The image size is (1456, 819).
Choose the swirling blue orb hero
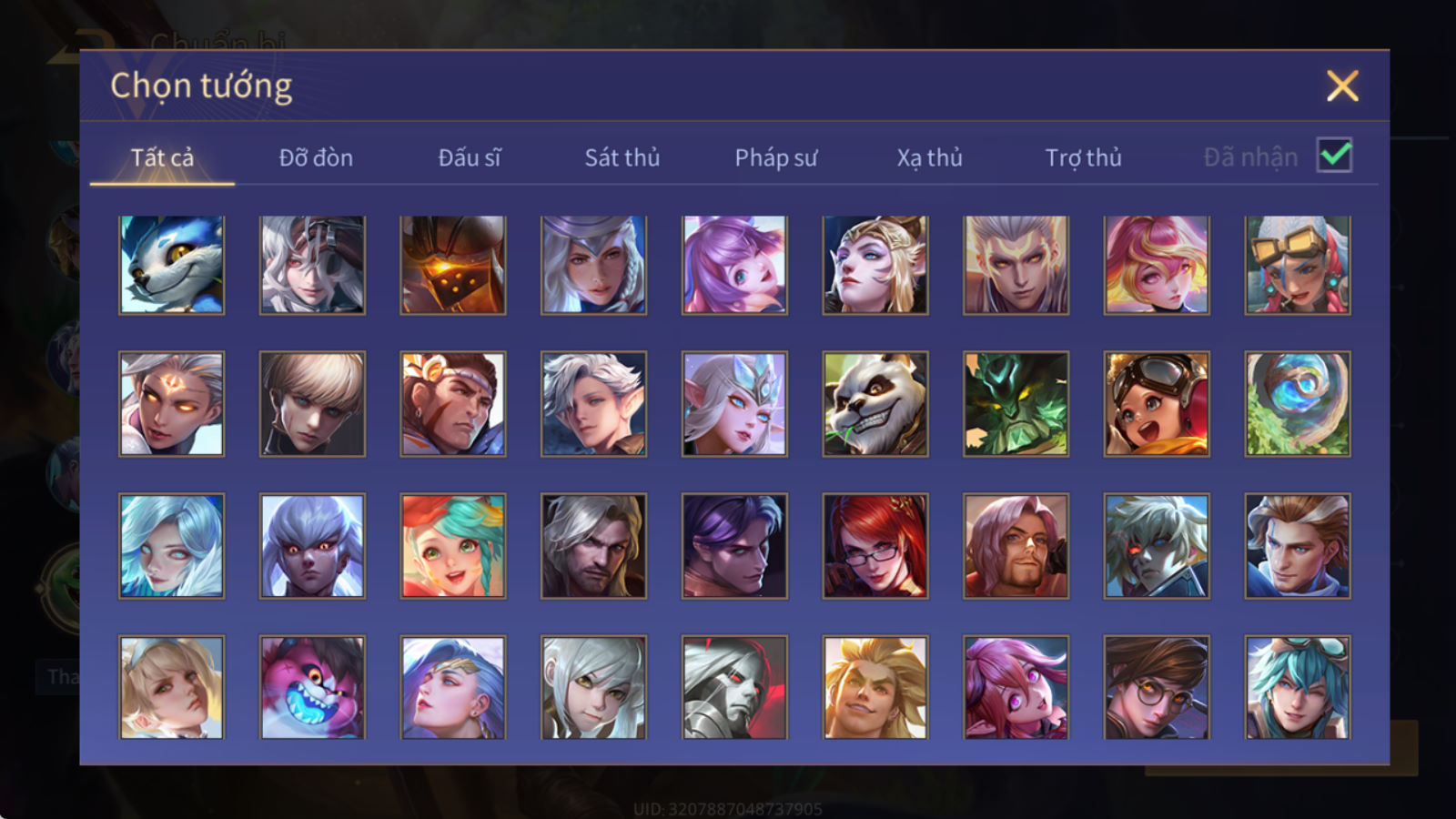click(1297, 404)
